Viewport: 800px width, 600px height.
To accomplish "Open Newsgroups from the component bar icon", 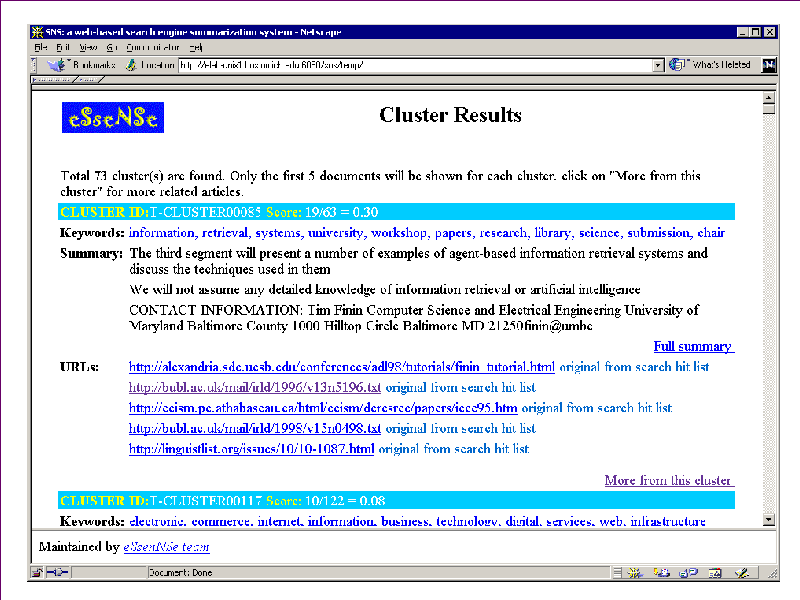I will tap(688, 573).
